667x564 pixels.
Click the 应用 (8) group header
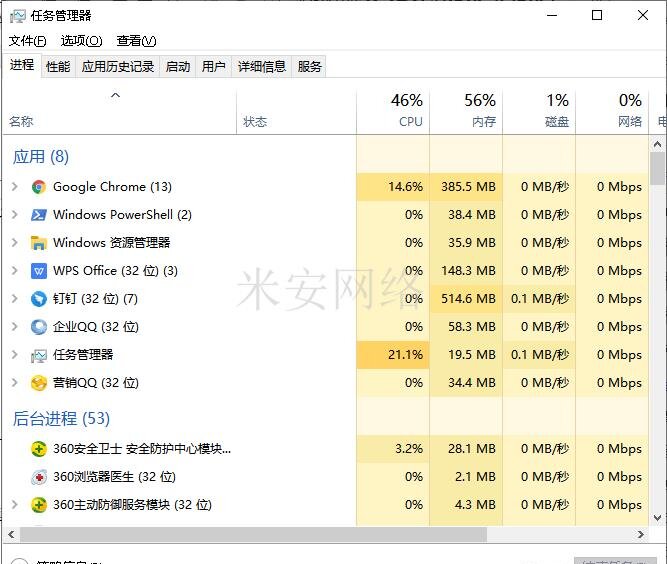pyautogui.click(x=41, y=157)
